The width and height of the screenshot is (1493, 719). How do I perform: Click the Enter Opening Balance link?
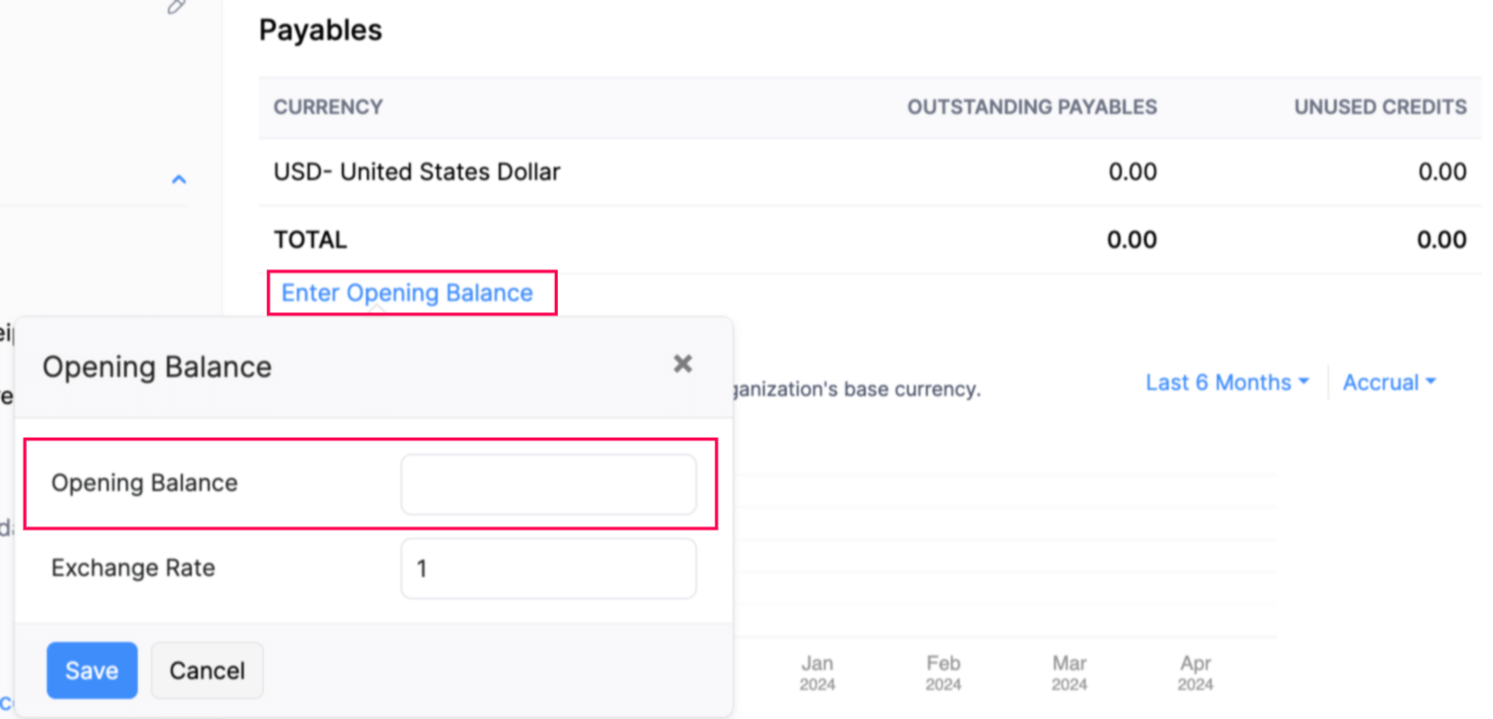click(x=407, y=293)
